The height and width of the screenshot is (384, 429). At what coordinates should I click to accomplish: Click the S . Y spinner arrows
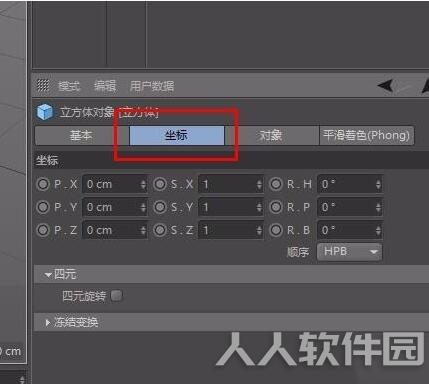260,207
